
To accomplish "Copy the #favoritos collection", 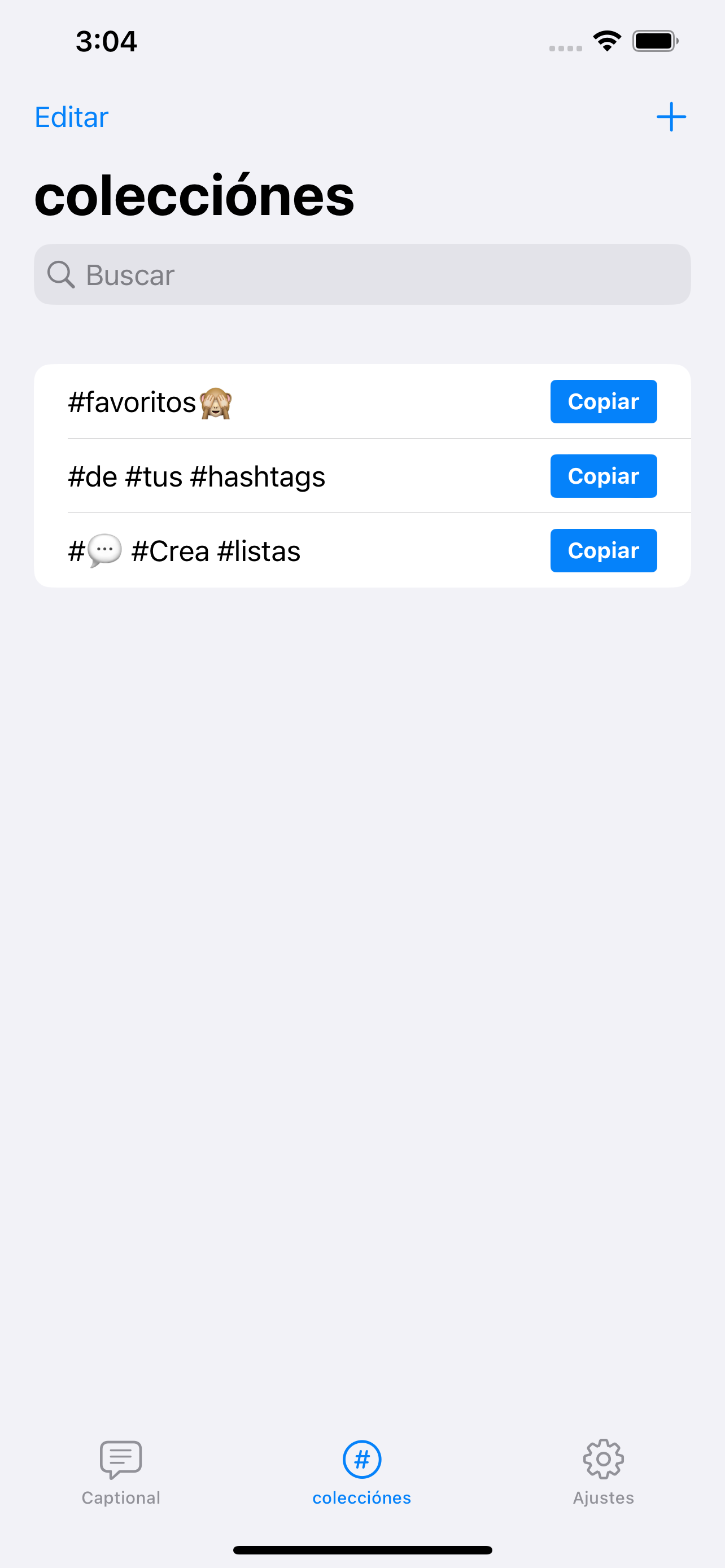I will (x=603, y=402).
